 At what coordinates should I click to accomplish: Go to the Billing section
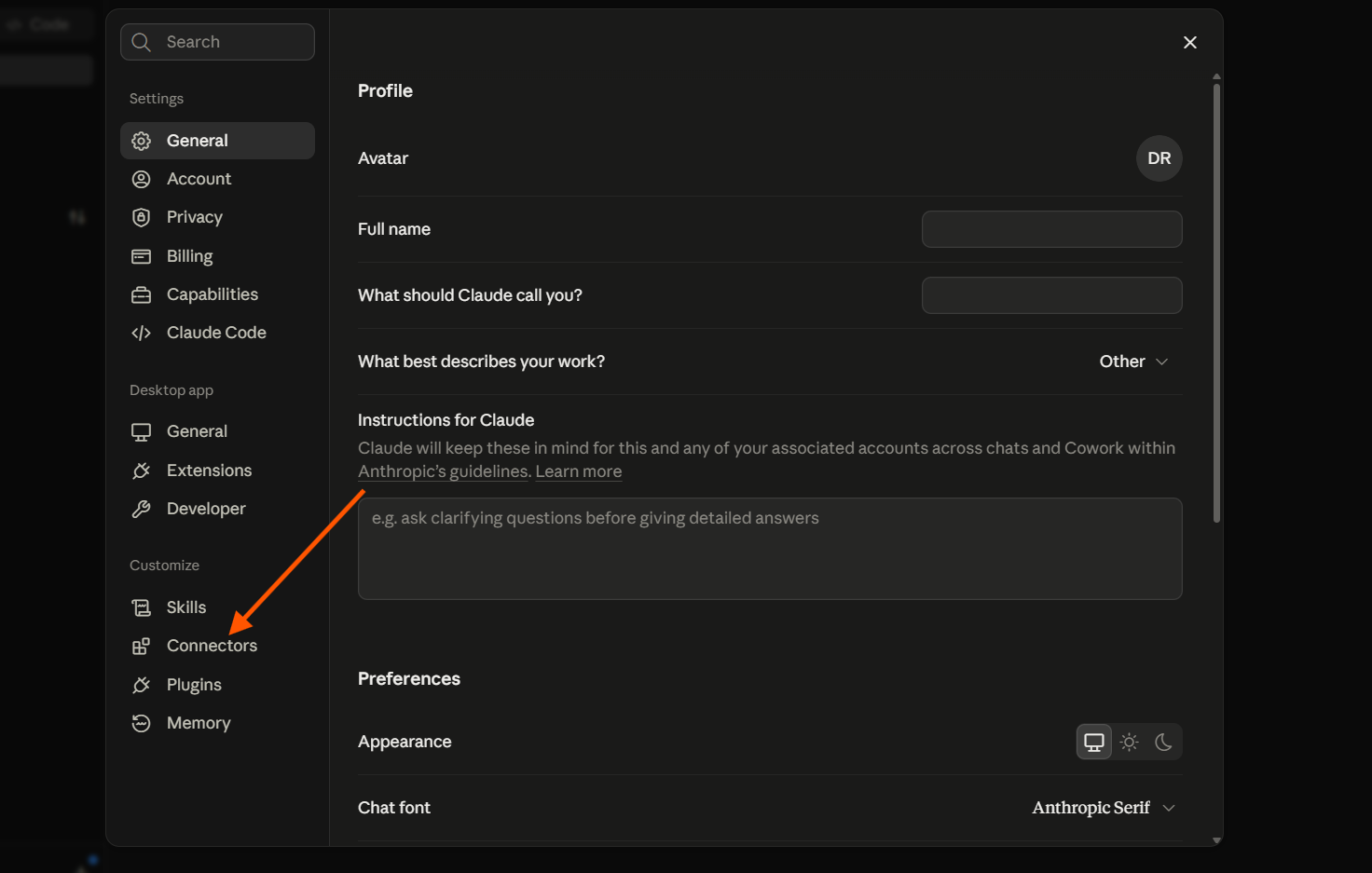(x=217, y=256)
